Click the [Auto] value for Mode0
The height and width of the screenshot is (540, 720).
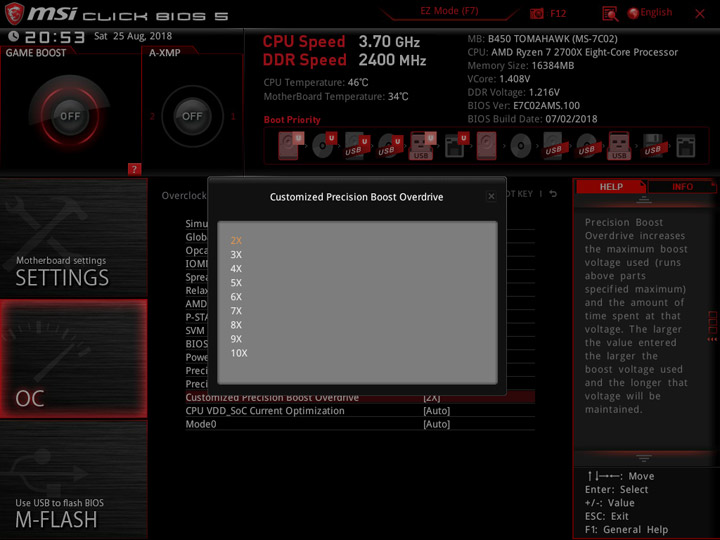436,424
